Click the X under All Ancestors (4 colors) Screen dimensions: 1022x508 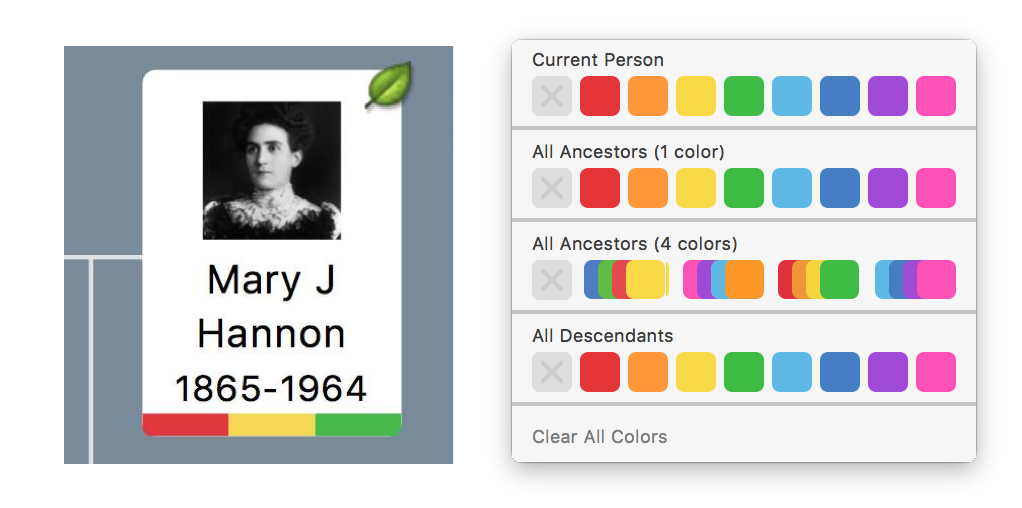(552, 280)
